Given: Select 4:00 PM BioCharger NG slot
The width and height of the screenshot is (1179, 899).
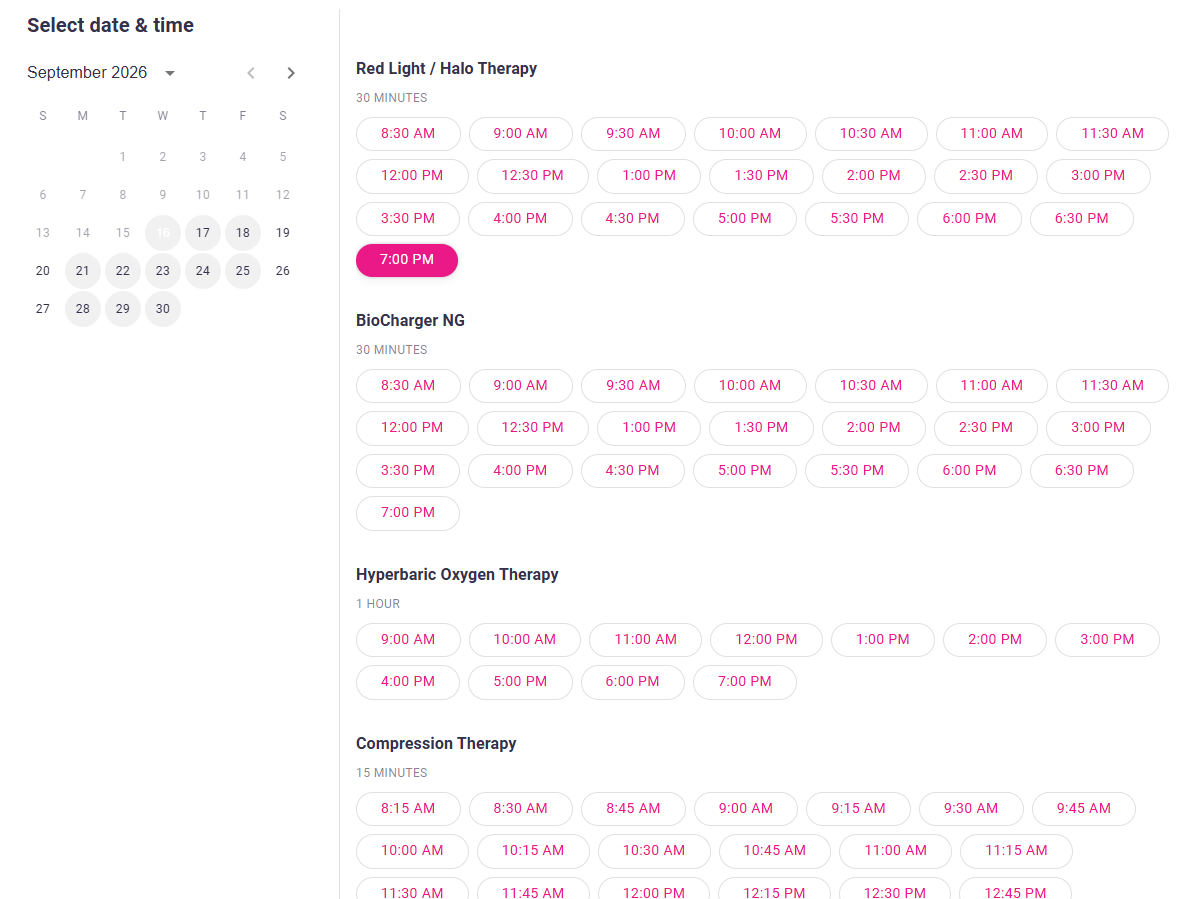Looking at the screenshot, I should (x=520, y=471).
